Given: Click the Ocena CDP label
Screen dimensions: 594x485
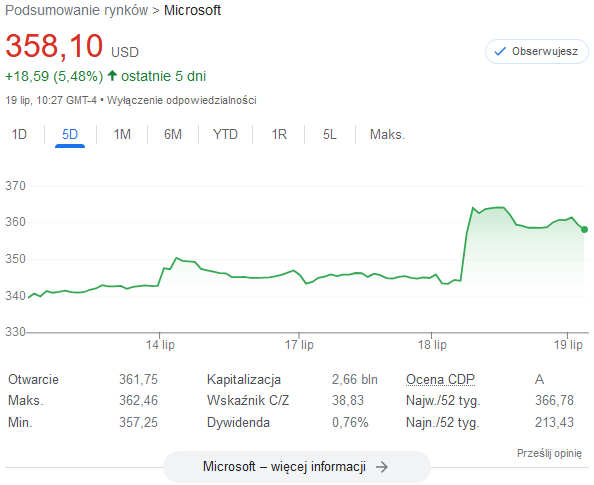Looking at the screenshot, I should coord(440,379).
